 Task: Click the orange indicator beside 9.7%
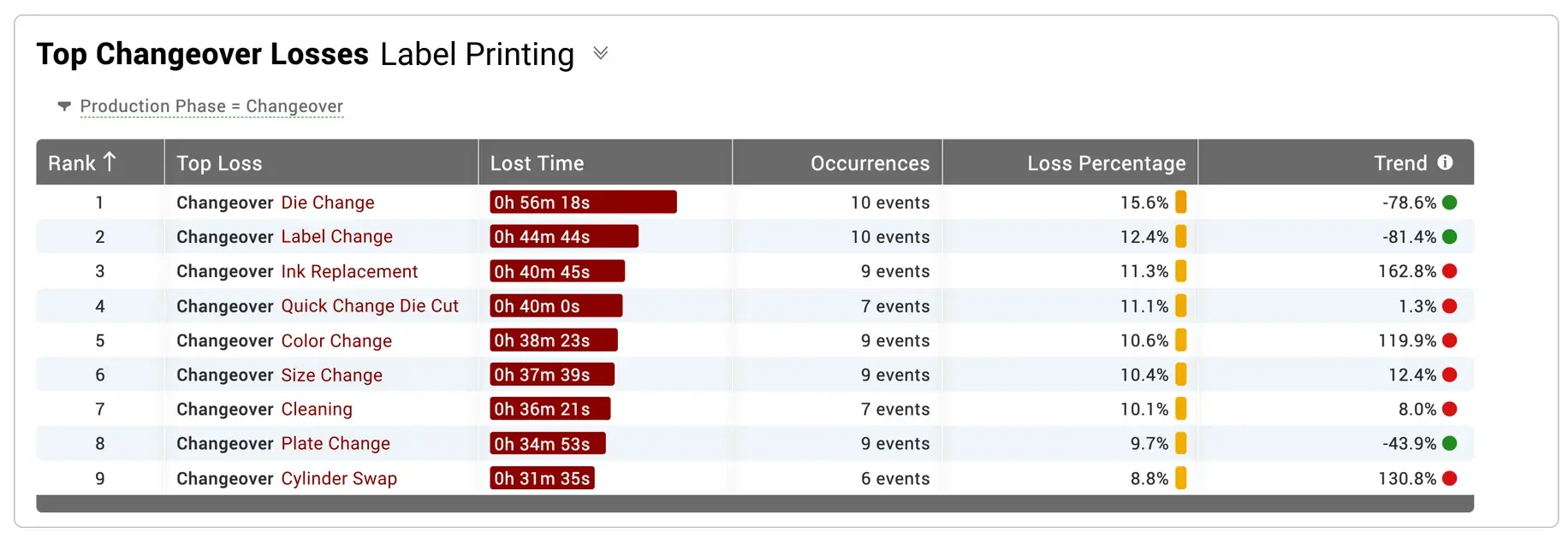click(x=1181, y=443)
